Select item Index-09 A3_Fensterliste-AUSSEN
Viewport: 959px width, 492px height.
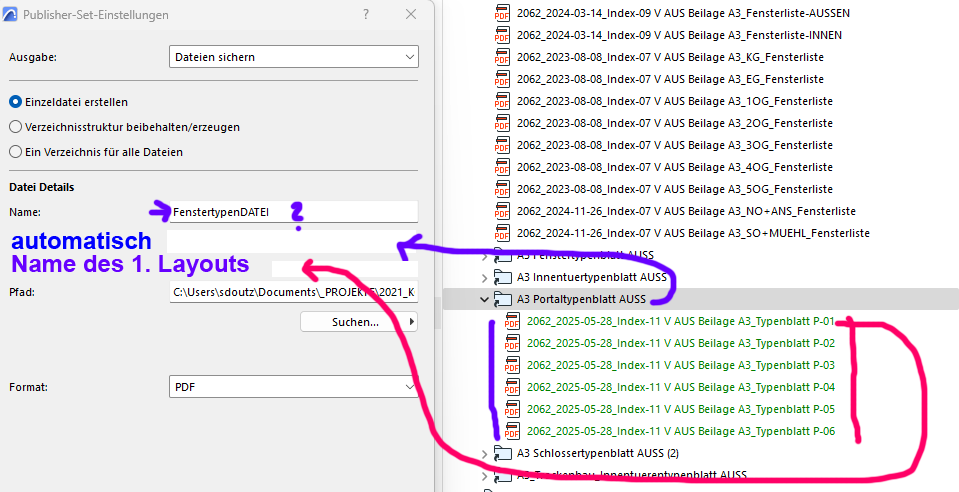pos(683,13)
